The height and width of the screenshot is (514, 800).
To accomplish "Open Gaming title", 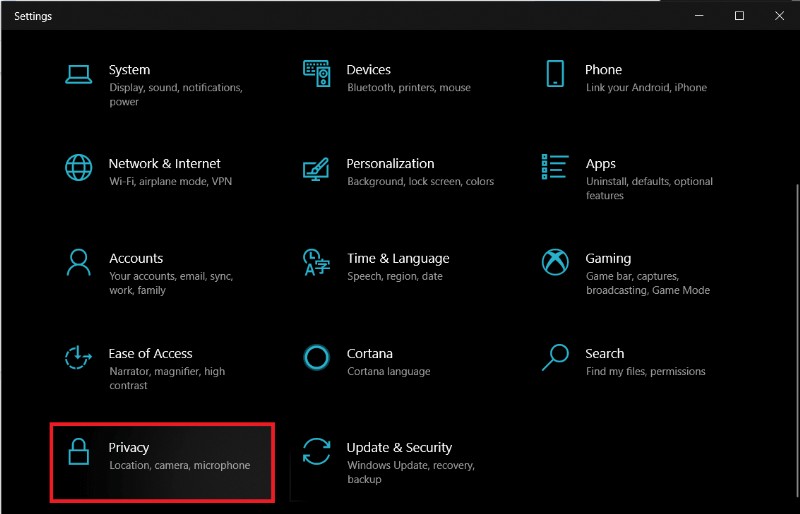I will (608, 259).
